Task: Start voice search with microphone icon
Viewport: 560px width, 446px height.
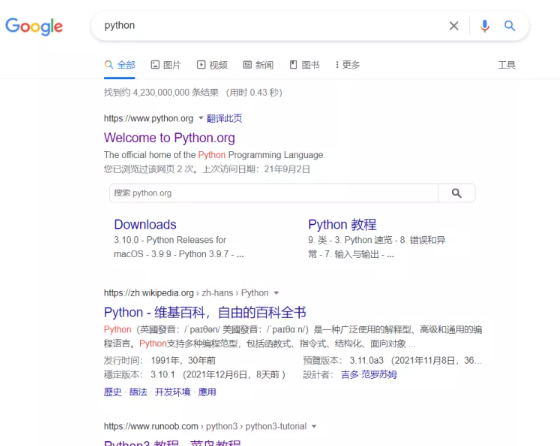Action: pyautogui.click(x=485, y=26)
